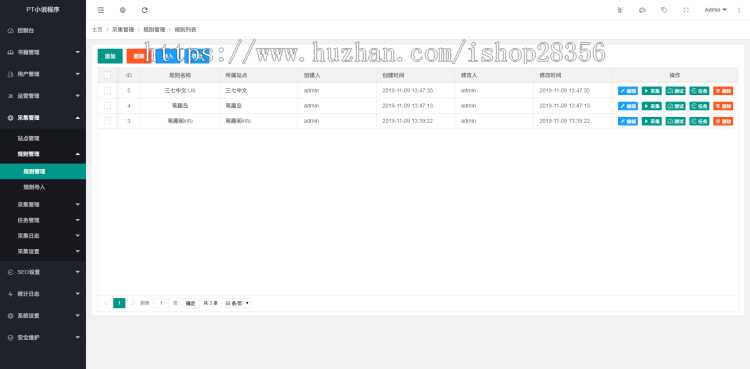Collapse the top-level 采集管理 gear menu

click(43, 118)
